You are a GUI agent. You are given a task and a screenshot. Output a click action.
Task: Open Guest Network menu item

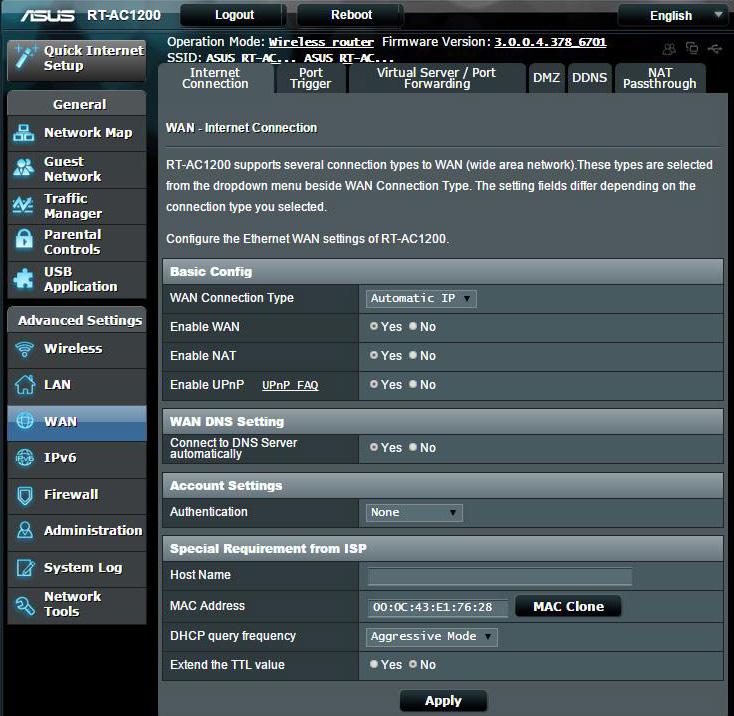pos(77,169)
